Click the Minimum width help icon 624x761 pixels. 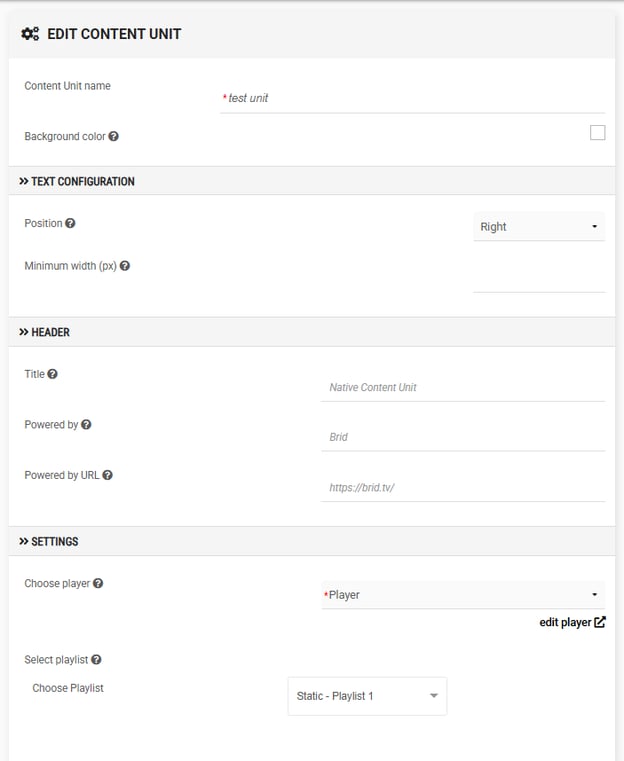pyautogui.click(x=125, y=266)
